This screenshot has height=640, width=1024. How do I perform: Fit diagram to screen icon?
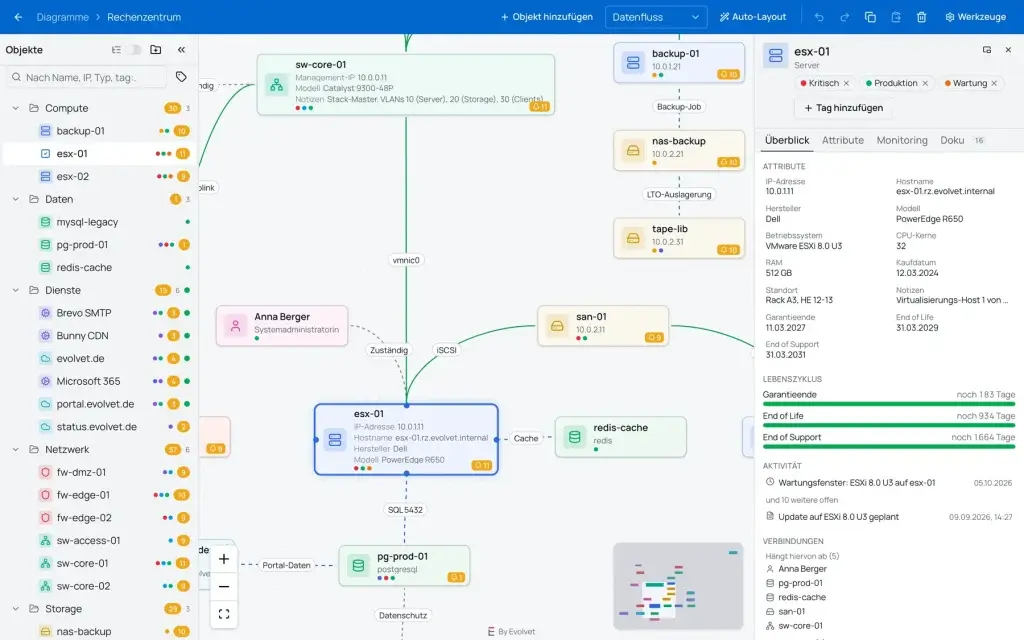click(x=223, y=614)
